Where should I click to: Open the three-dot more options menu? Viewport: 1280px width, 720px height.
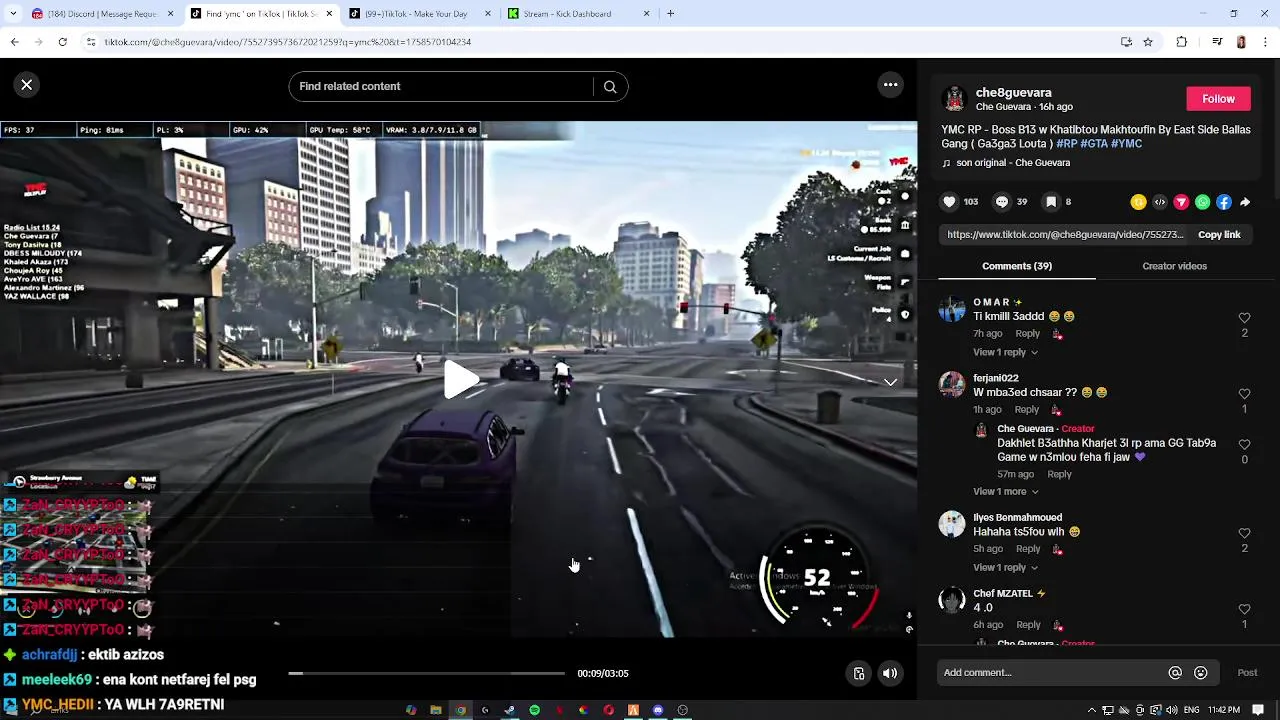pos(890,85)
